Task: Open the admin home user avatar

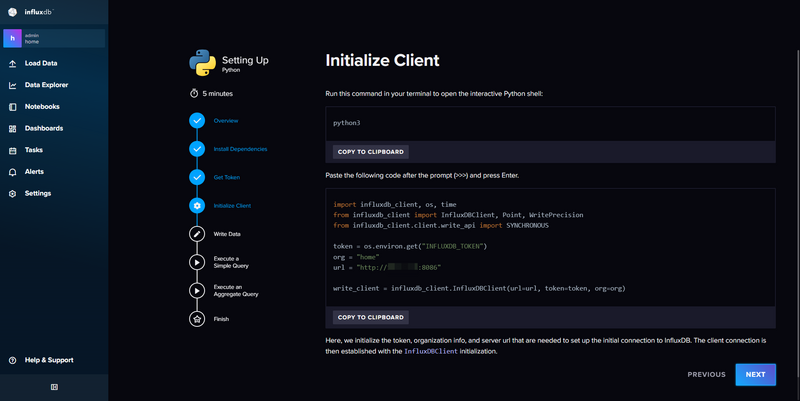Action: tap(13, 38)
